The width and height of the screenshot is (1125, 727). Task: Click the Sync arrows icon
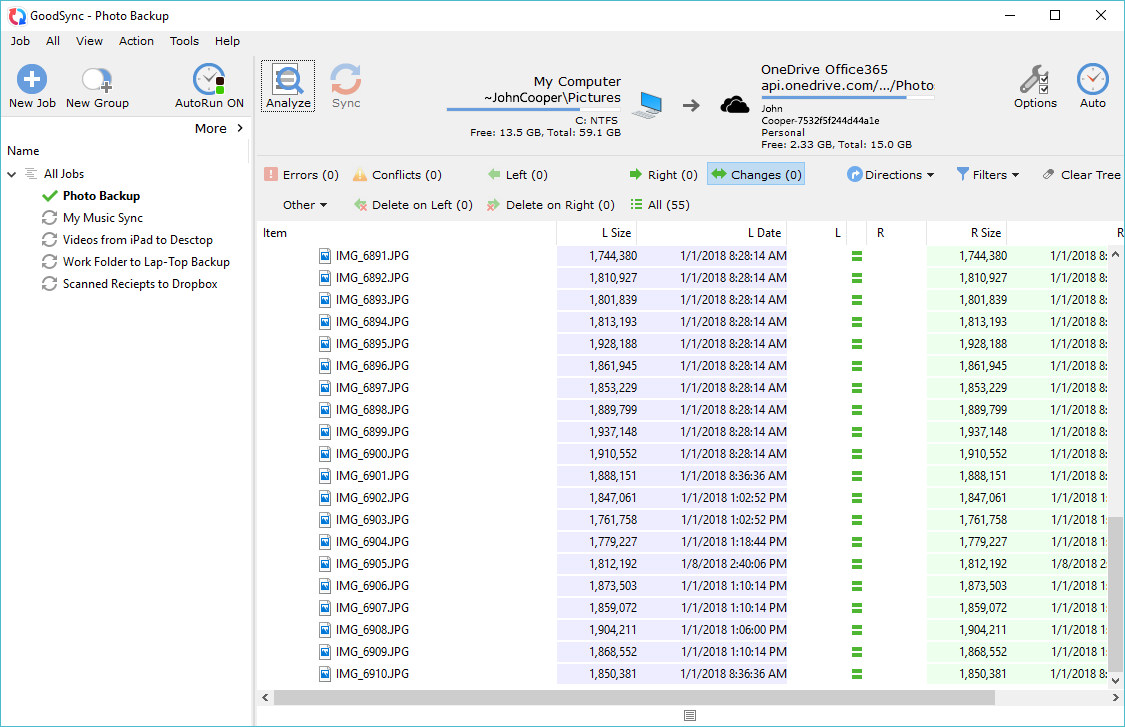[x=346, y=80]
